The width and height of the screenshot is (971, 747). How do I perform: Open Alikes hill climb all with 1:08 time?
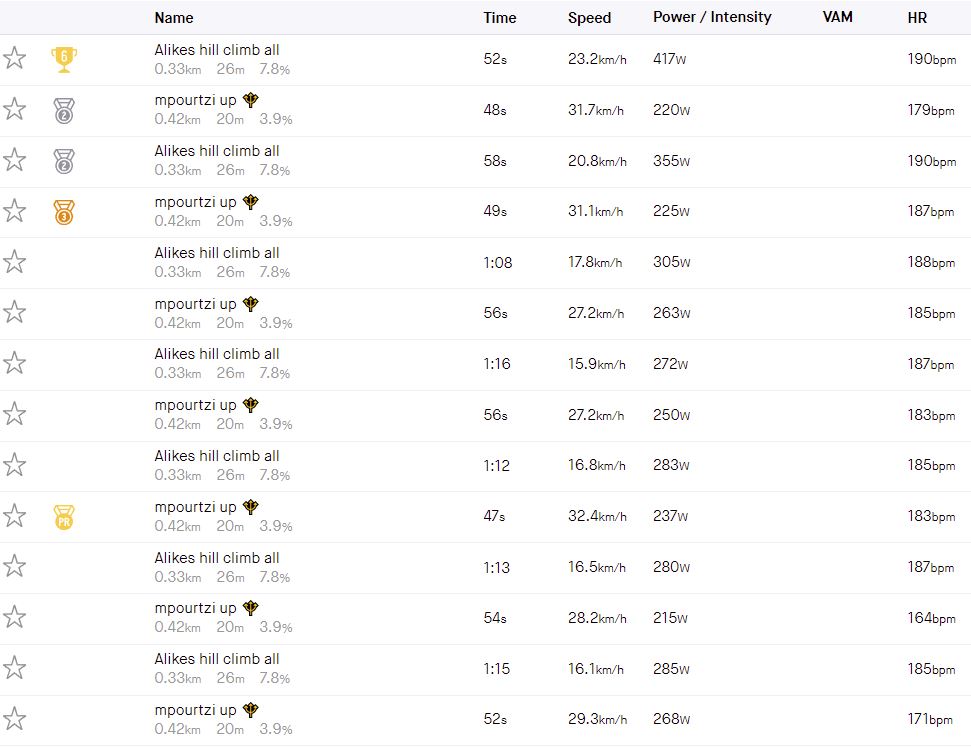pos(217,253)
